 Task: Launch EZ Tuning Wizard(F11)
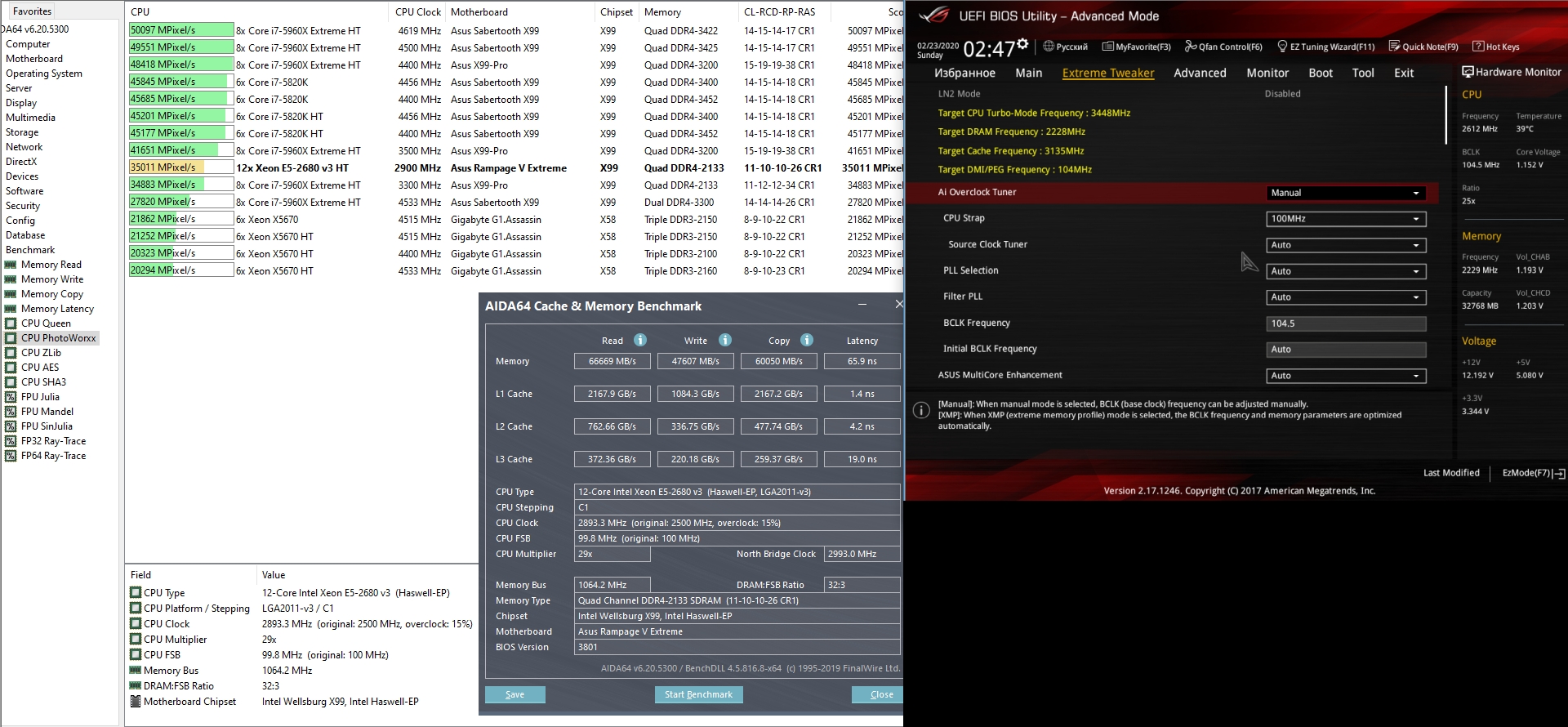pyautogui.click(x=1326, y=47)
